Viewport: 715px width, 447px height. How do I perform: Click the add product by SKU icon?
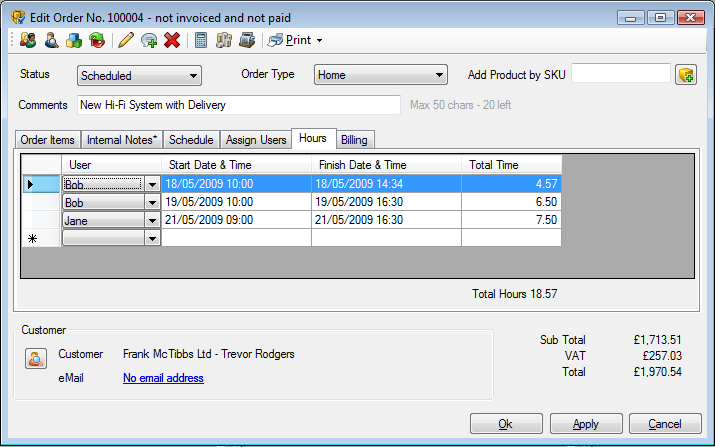(x=685, y=75)
